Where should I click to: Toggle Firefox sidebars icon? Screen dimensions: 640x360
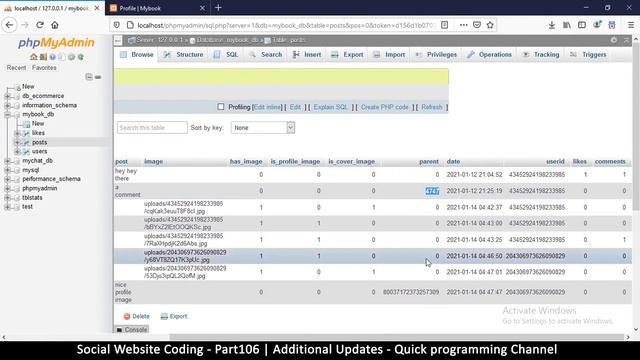[582, 25]
